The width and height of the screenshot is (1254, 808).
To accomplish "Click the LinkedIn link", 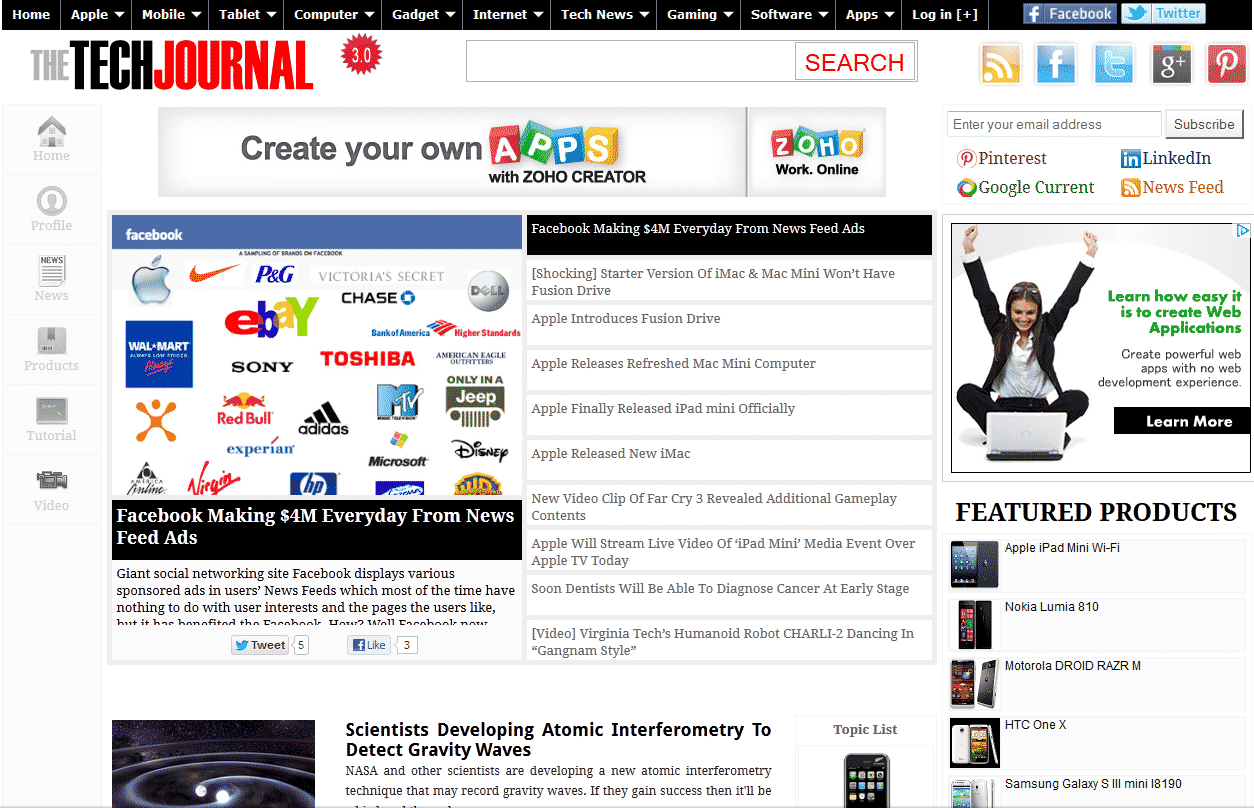I will tap(1166, 158).
